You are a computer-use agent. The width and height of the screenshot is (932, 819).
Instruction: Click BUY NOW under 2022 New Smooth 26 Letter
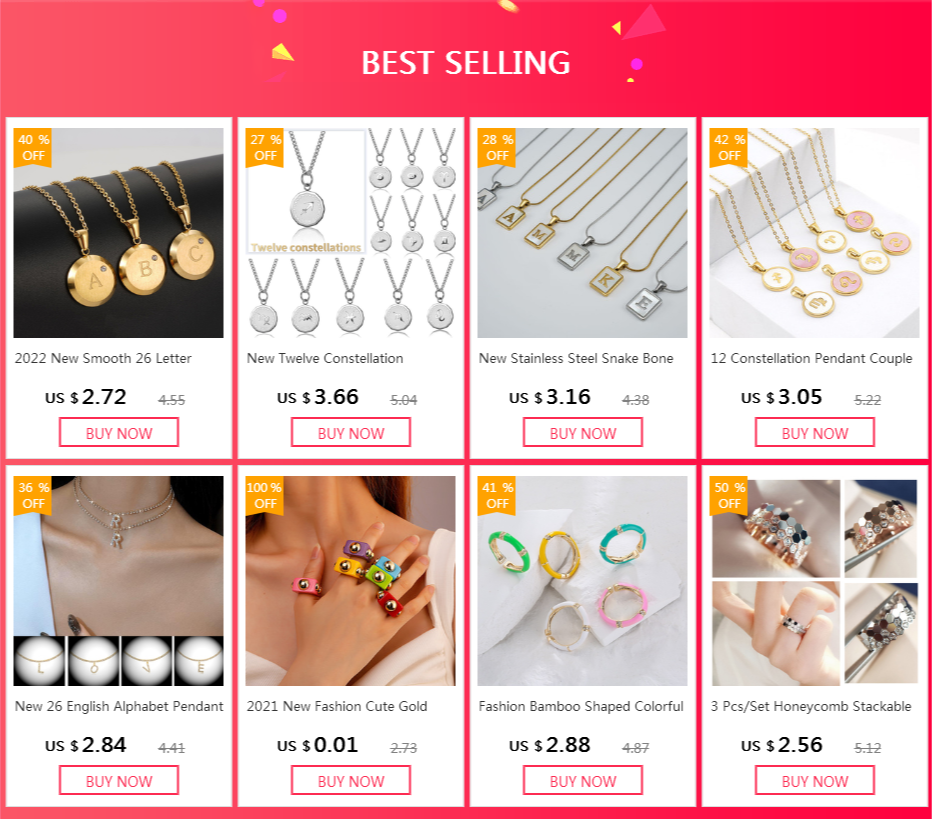point(119,432)
